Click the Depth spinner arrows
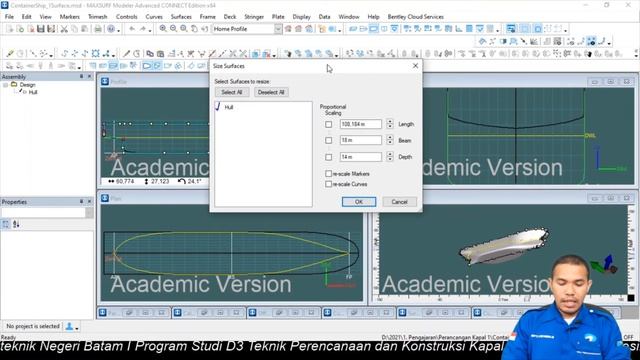The height and width of the screenshot is (360, 640). (390, 156)
